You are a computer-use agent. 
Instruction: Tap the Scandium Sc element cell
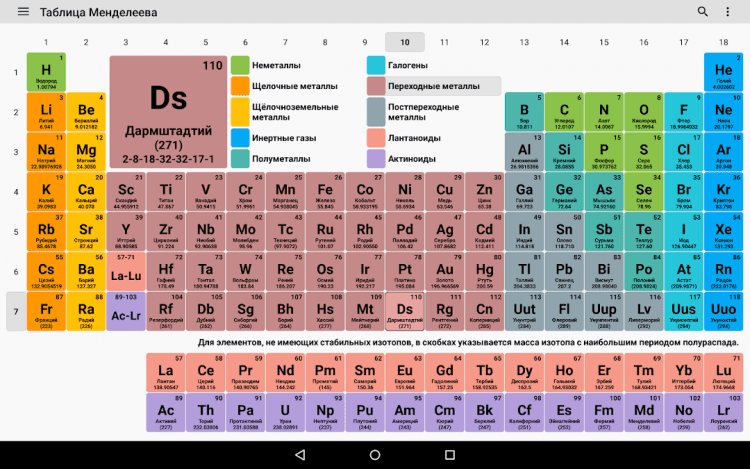(x=126, y=192)
